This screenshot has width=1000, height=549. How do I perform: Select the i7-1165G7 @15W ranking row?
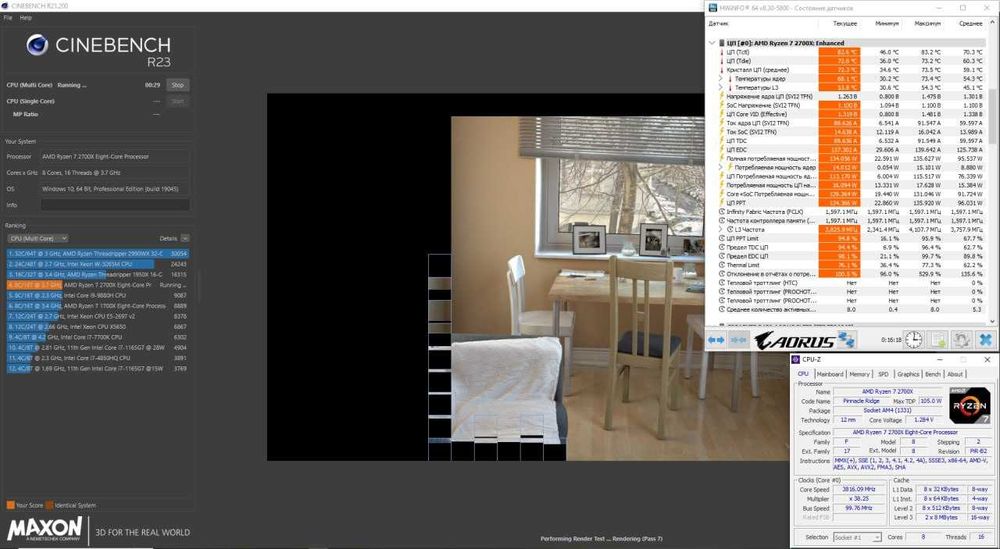(x=98, y=369)
